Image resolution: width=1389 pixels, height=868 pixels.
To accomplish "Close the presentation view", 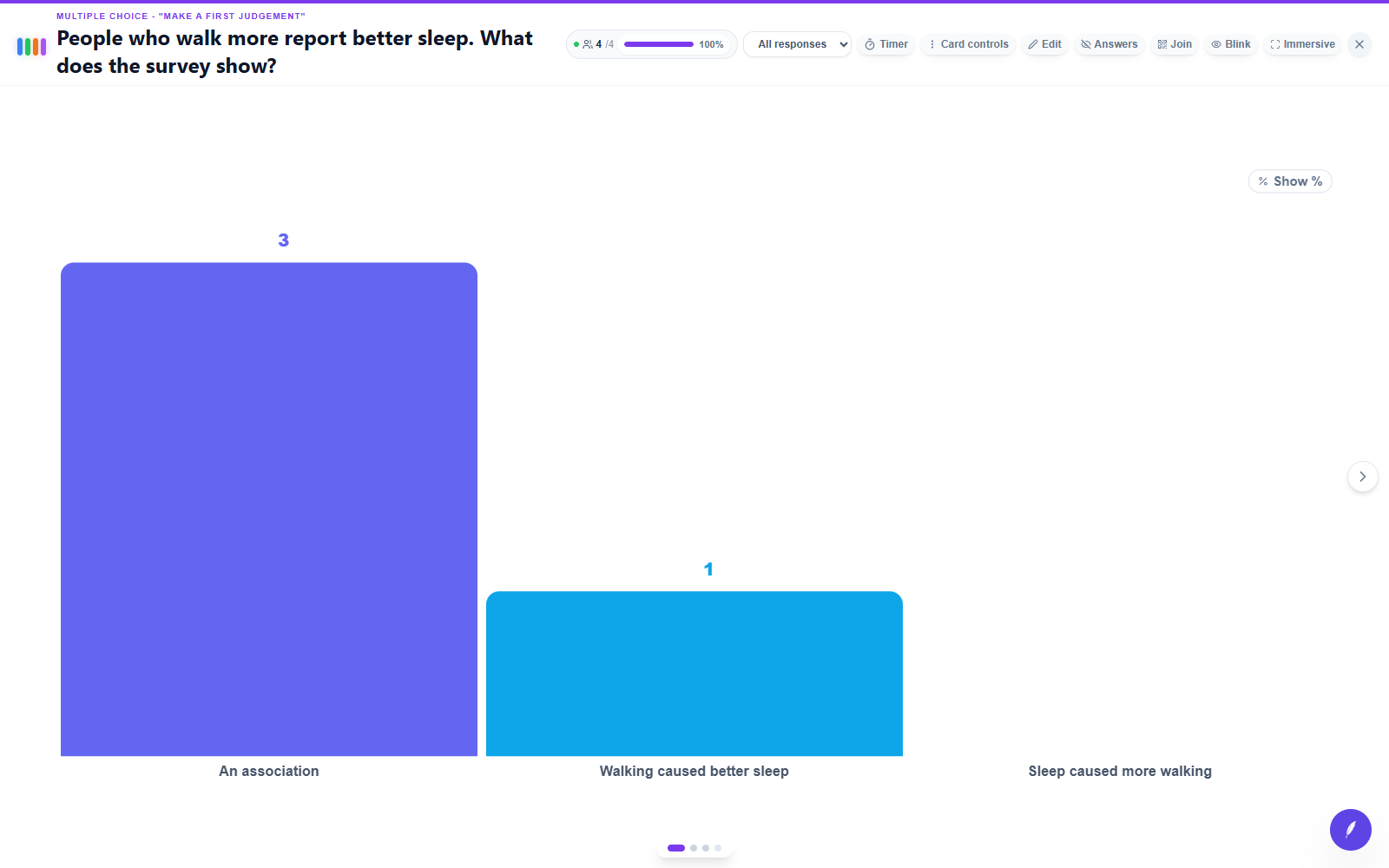I will [1359, 44].
